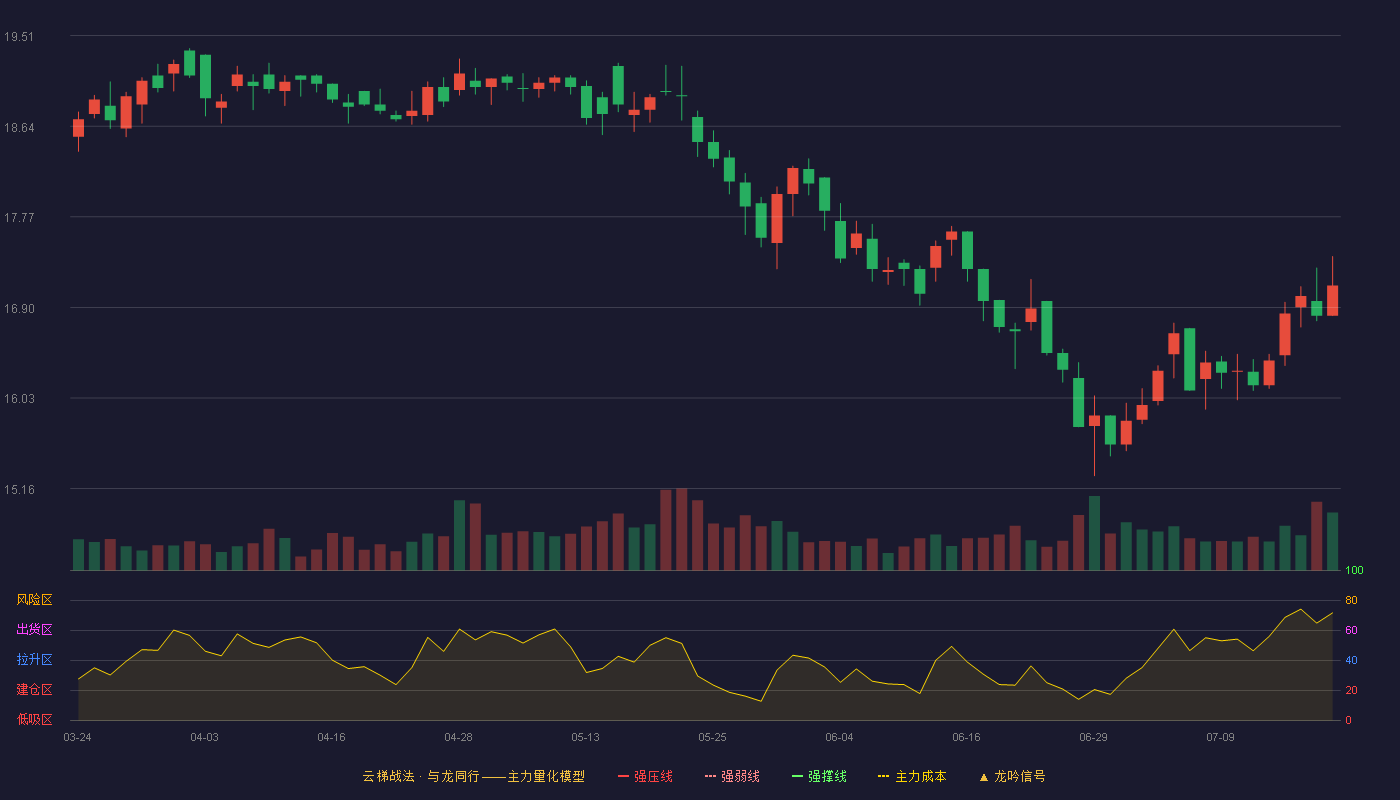The width and height of the screenshot is (1400, 800).
Task: Toggle the 强压线 legend entry
Action: pyautogui.click(x=645, y=776)
